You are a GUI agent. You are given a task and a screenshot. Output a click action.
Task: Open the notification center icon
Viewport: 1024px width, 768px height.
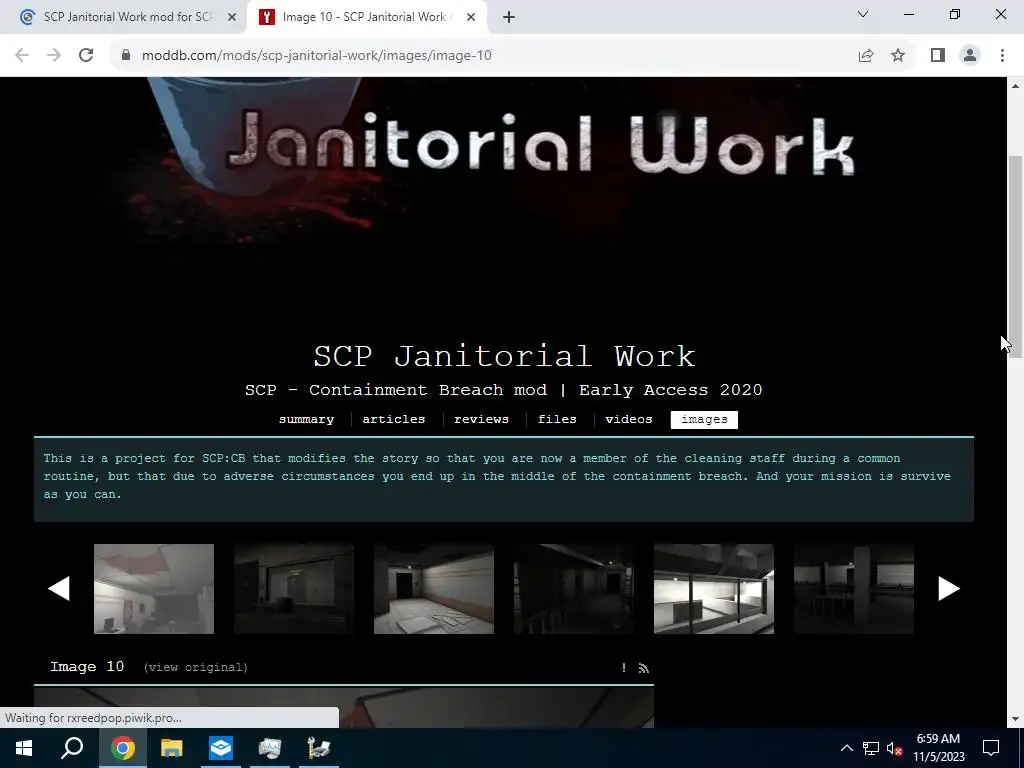991,748
